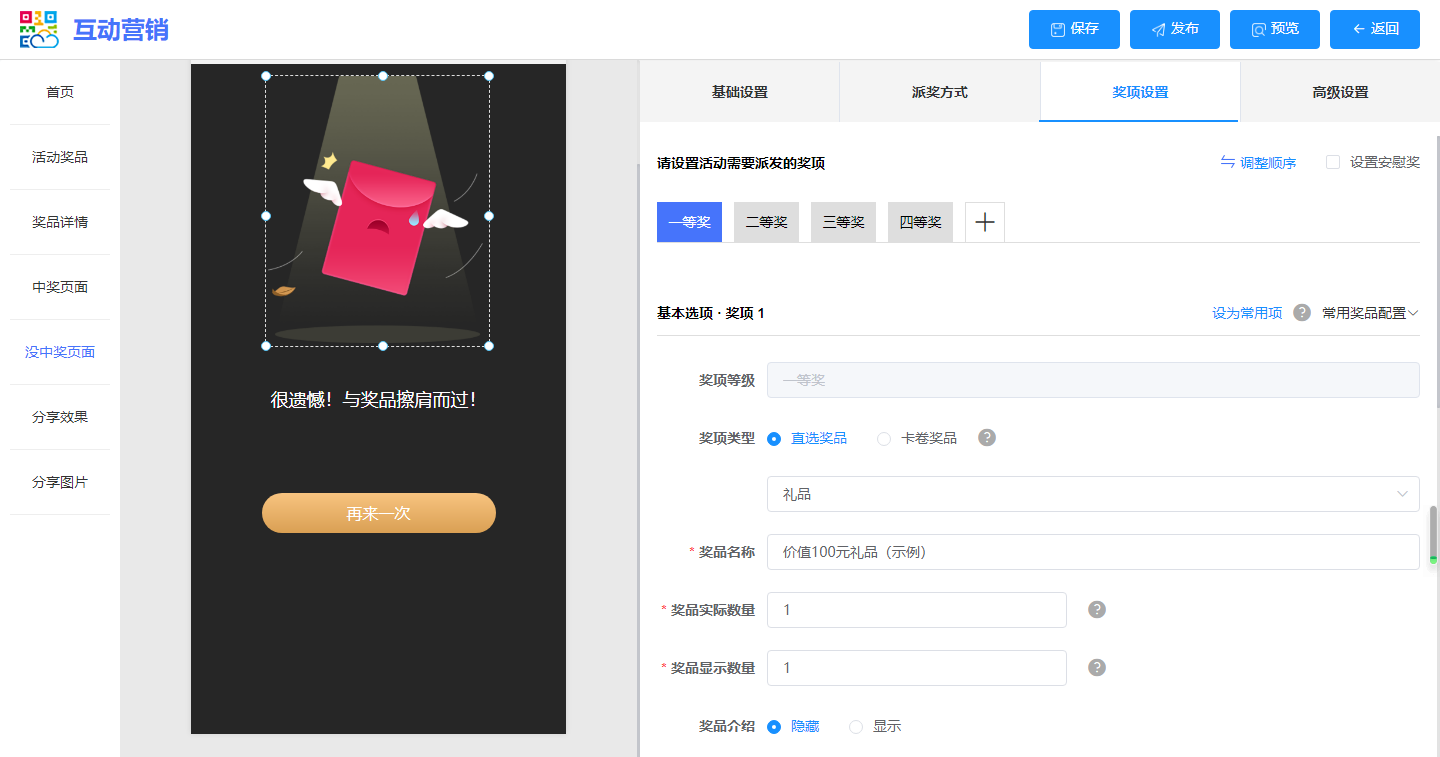Click help icon next to 设为常用项
Screen dimensions: 1440x757
click(x=1302, y=313)
